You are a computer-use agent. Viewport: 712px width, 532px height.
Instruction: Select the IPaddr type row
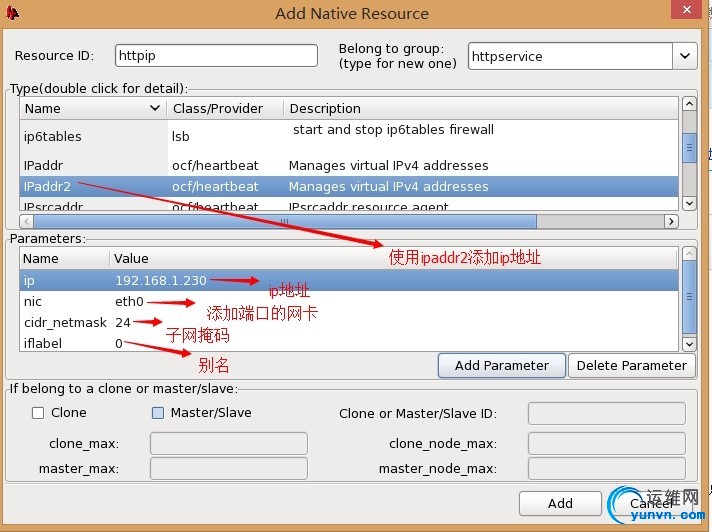click(349, 165)
